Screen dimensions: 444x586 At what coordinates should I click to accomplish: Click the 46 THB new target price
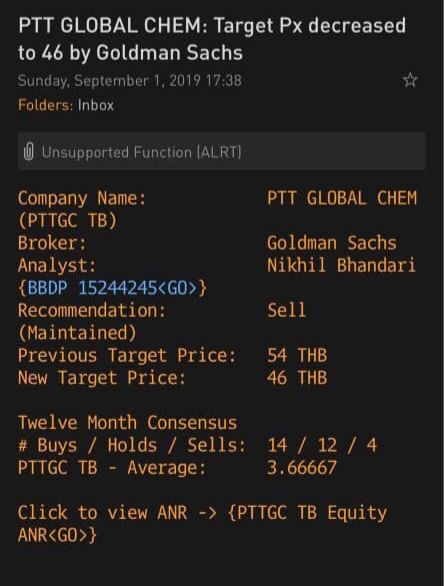pyautogui.click(x=297, y=377)
